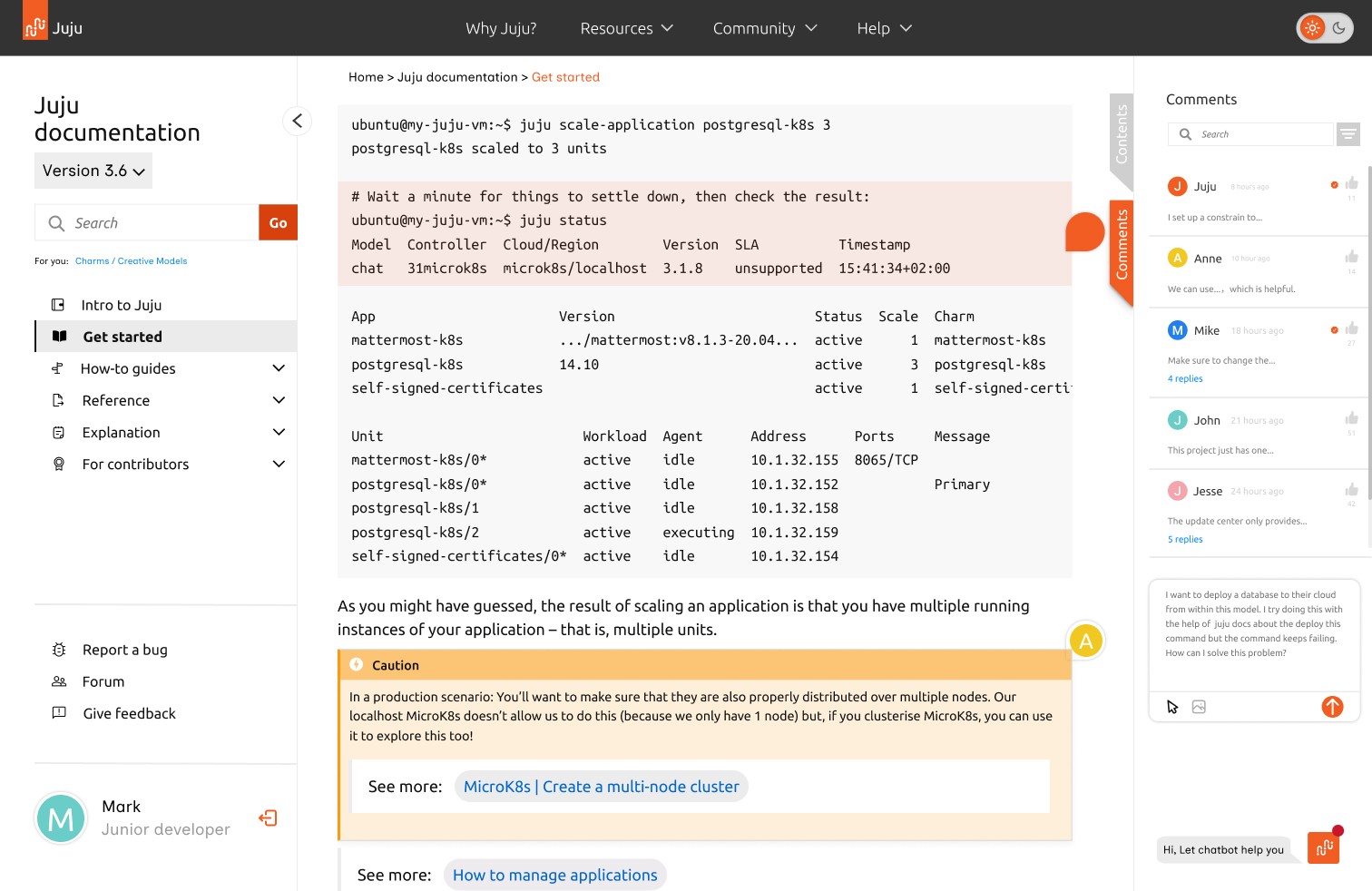Image resolution: width=1372 pixels, height=891 pixels.
Task: Expand the Reference section
Action: (x=279, y=400)
